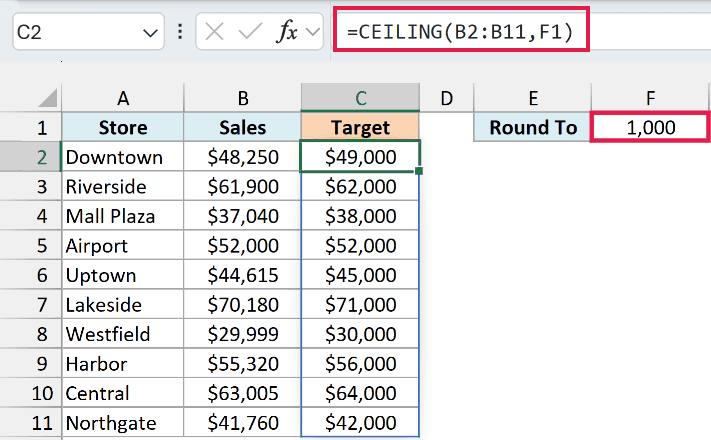Open the Insert Function fx icon
Image resolution: width=711 pixels, height=440 pixels.
click(x=287, y=32)
